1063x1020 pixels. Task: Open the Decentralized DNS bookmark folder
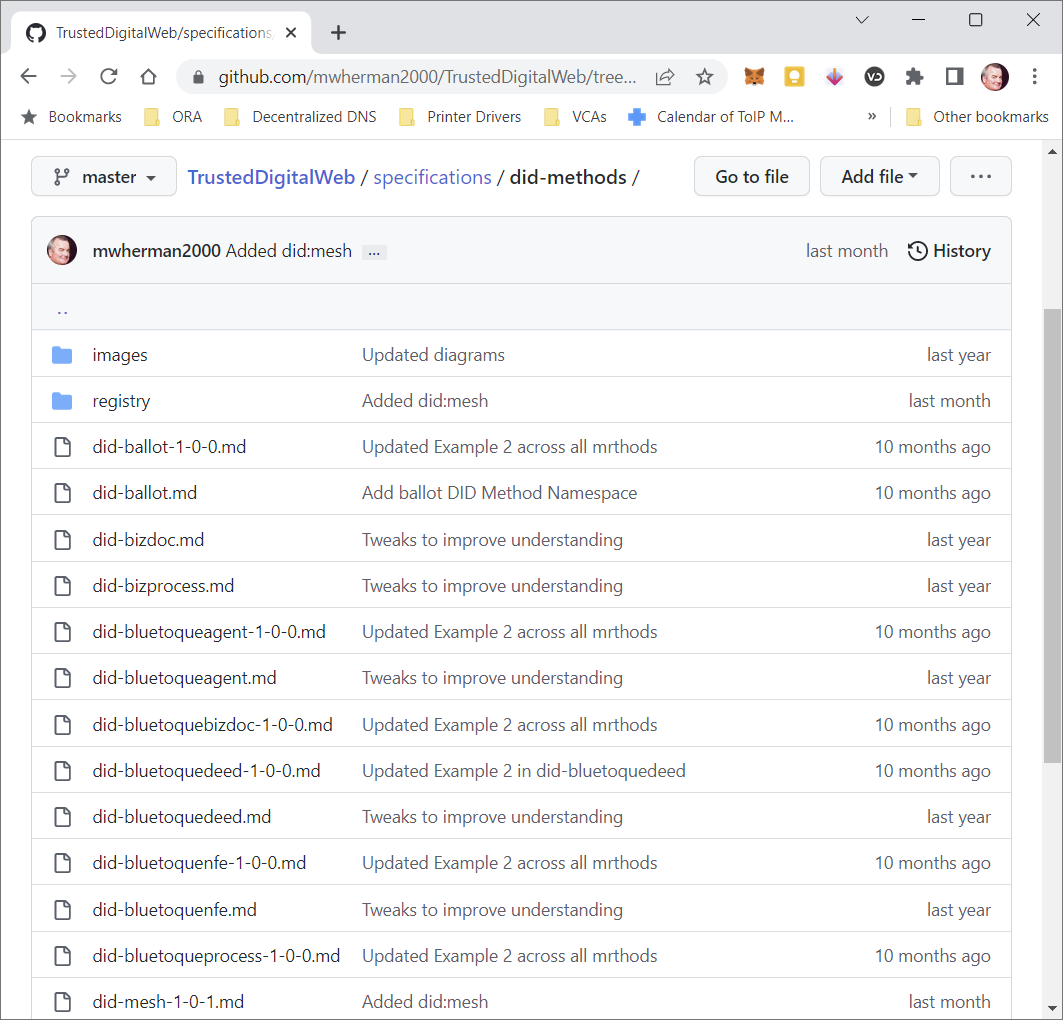click(301, 117)
